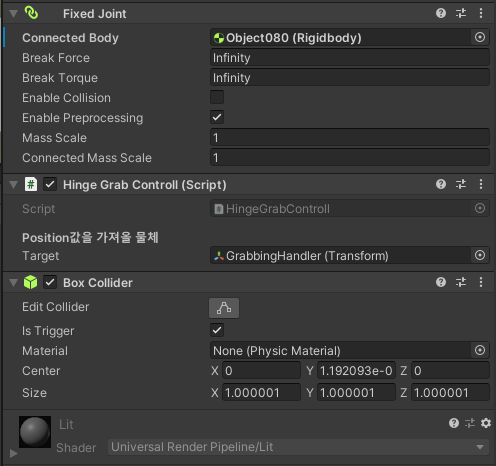Click the Fixed Joint header title

[95, 14]
